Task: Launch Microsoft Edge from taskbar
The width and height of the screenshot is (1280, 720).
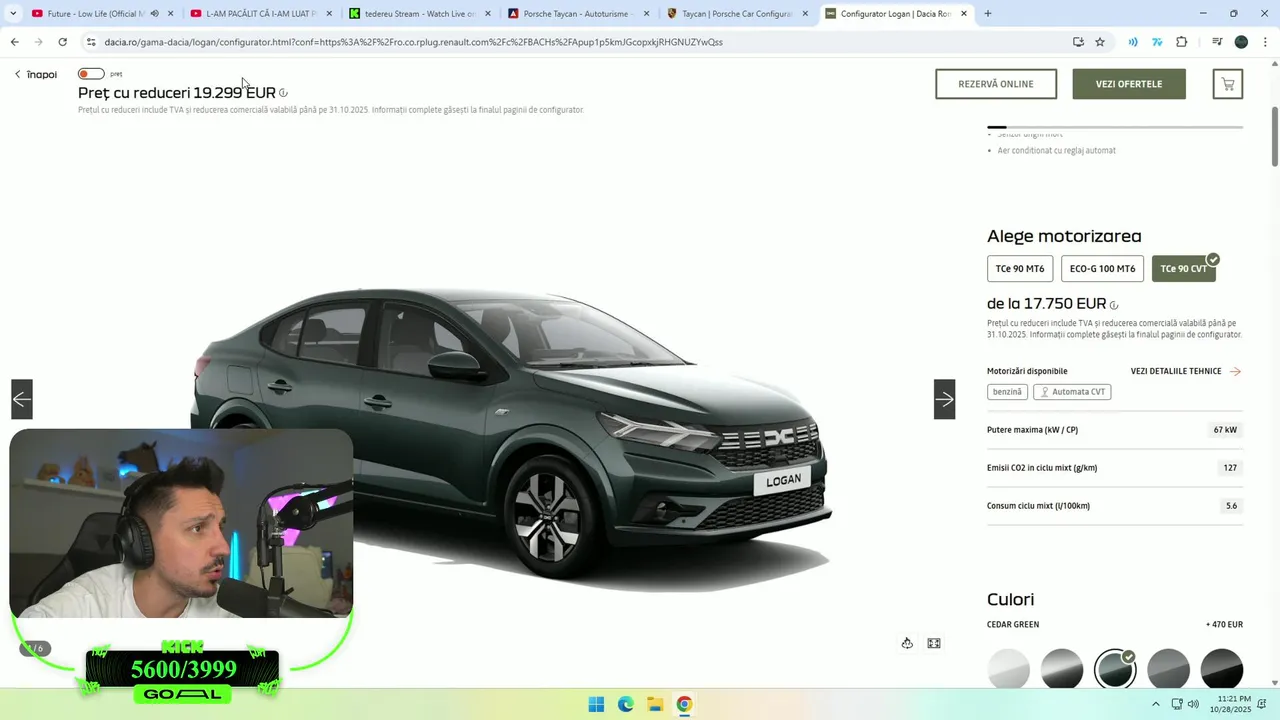Action: tap(626, 704)
